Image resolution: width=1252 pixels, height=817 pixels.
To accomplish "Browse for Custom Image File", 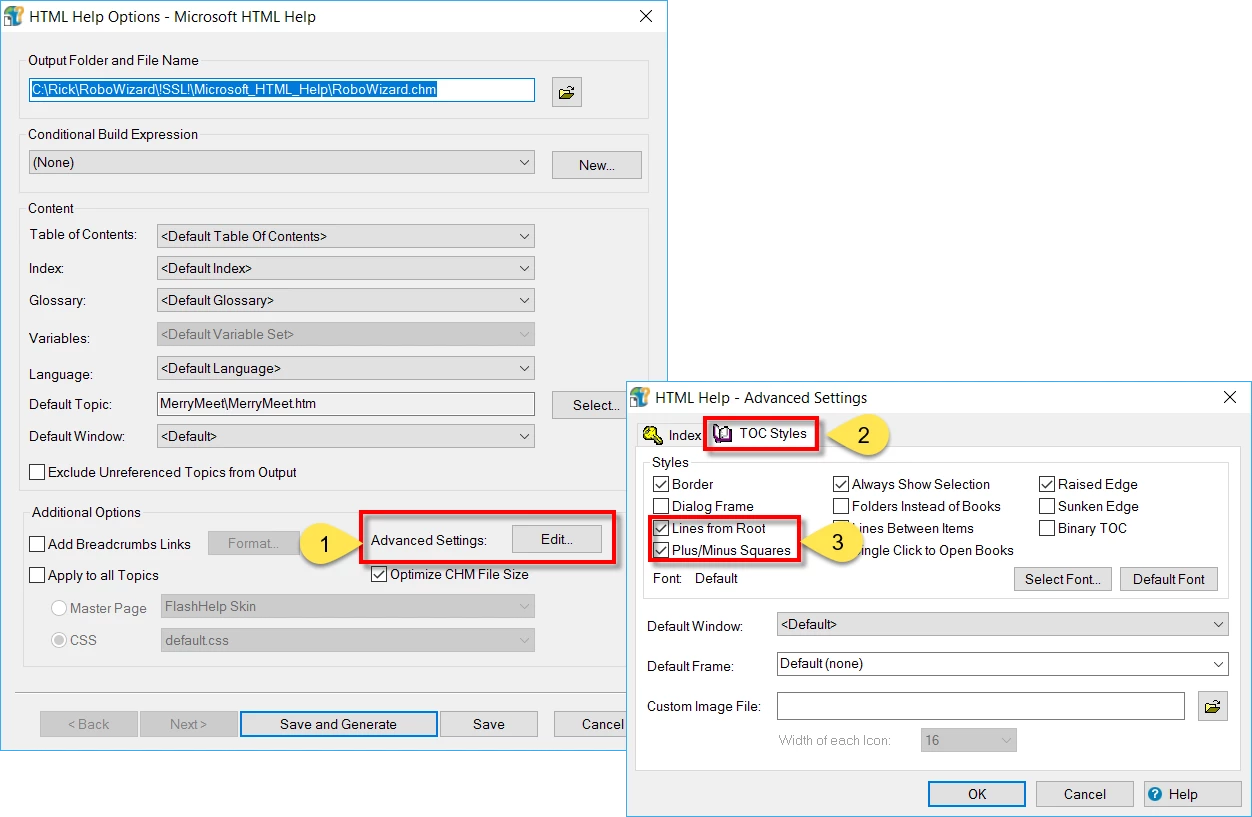I will coord(1212,706).
